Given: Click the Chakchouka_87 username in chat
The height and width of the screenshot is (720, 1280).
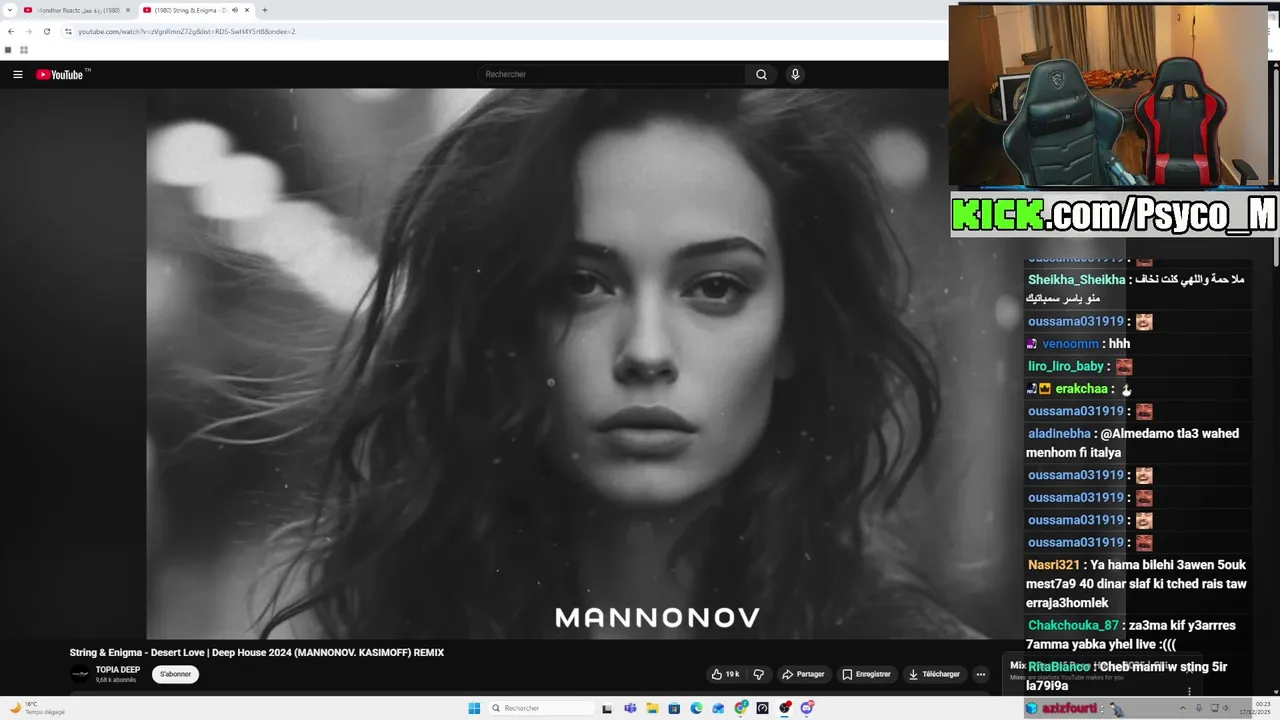Looking at the screenshot, I should pyautogui.click(x=1073, y=626).
